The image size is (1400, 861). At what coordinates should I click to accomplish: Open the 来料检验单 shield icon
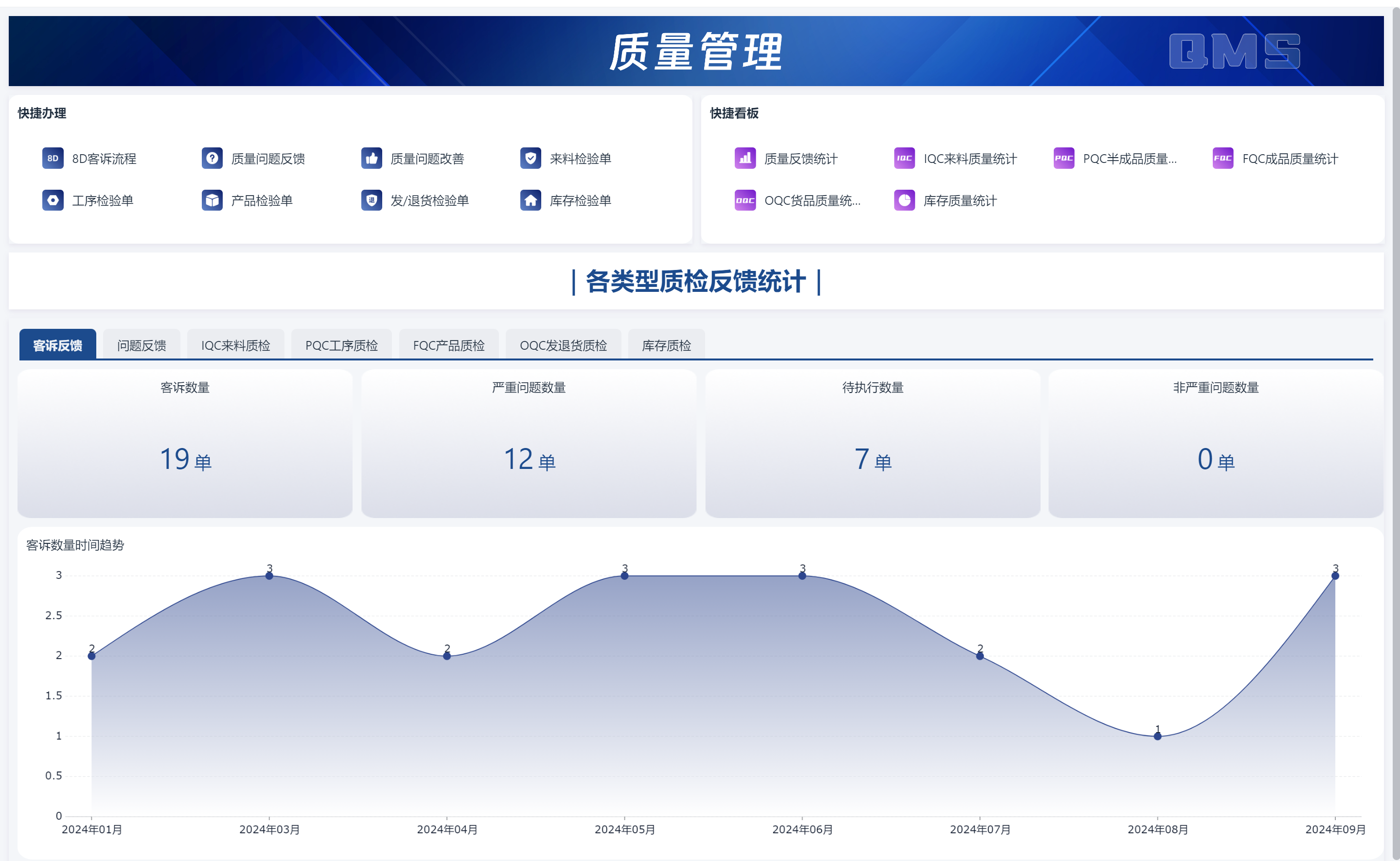[x=531, y=158]
